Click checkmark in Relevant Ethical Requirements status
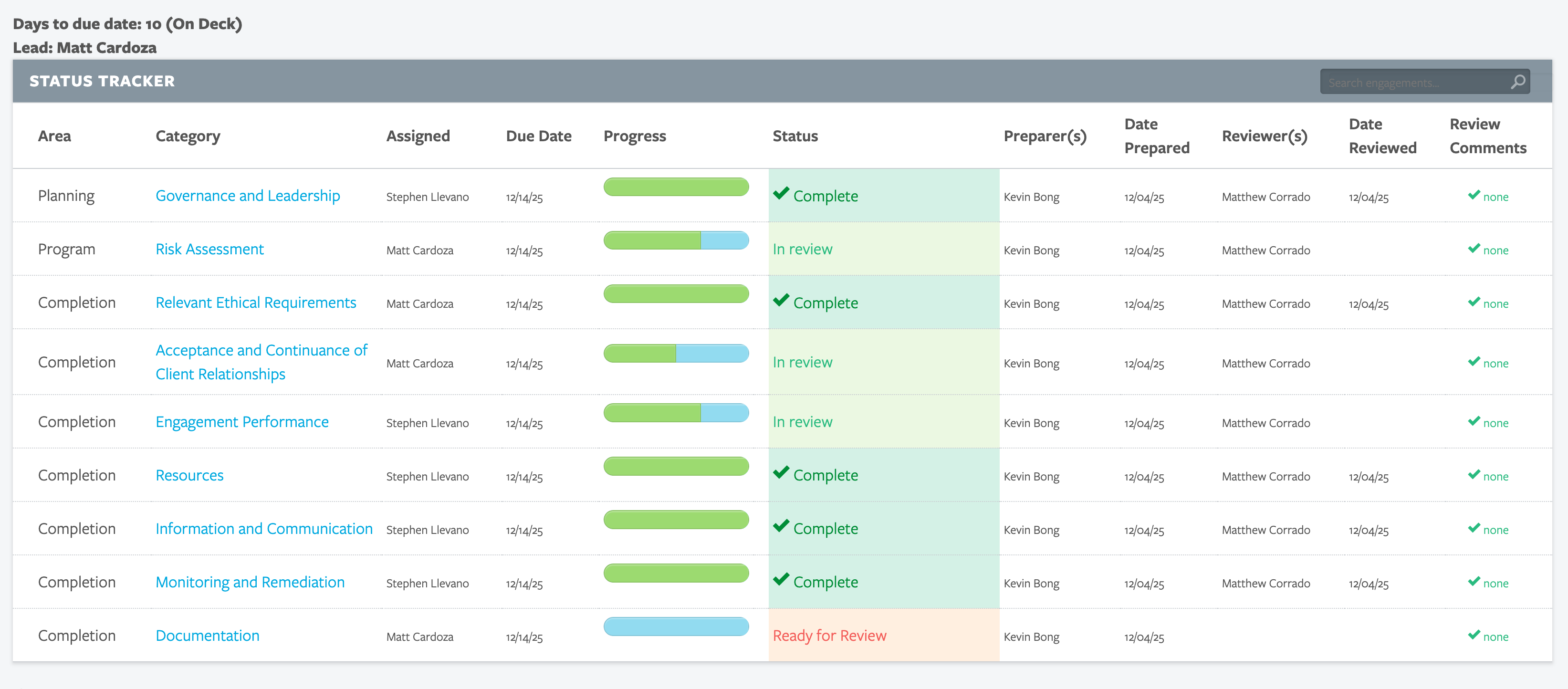Image resolution: width=1568 pixels, height=689 pixels. [x=781, y=301]
